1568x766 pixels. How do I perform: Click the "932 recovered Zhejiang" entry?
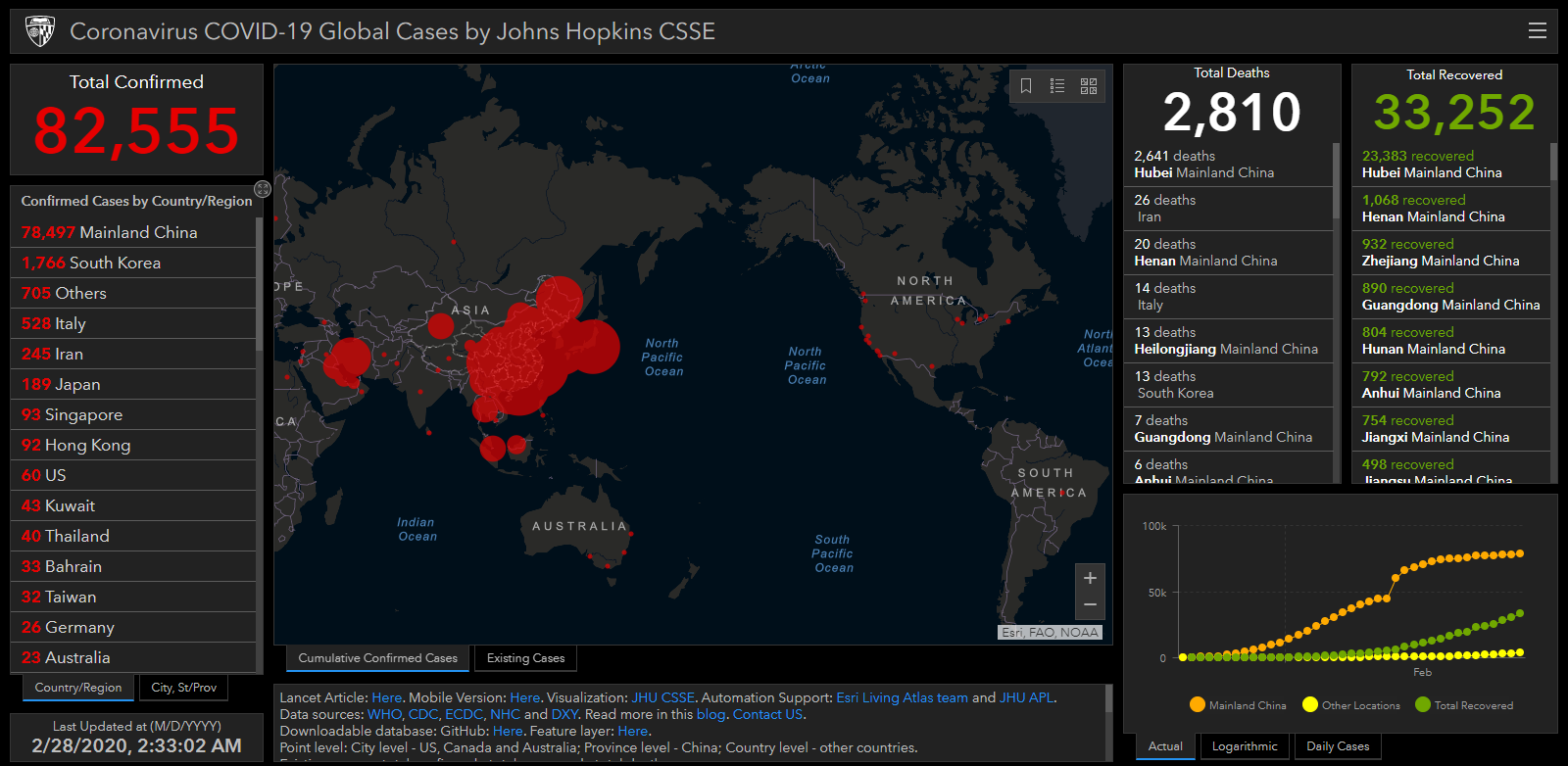tap(1451, 253)
